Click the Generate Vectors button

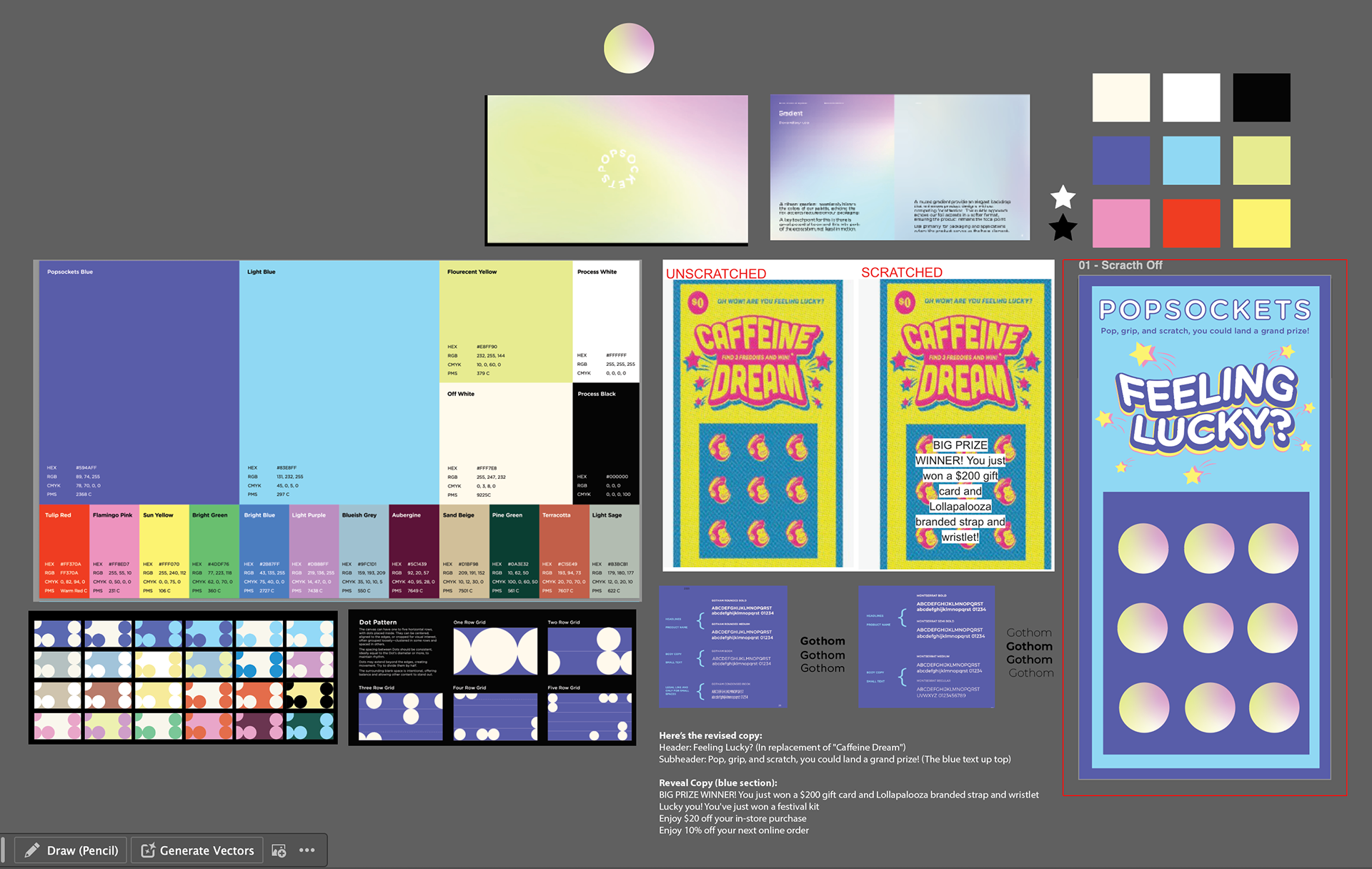197,850
